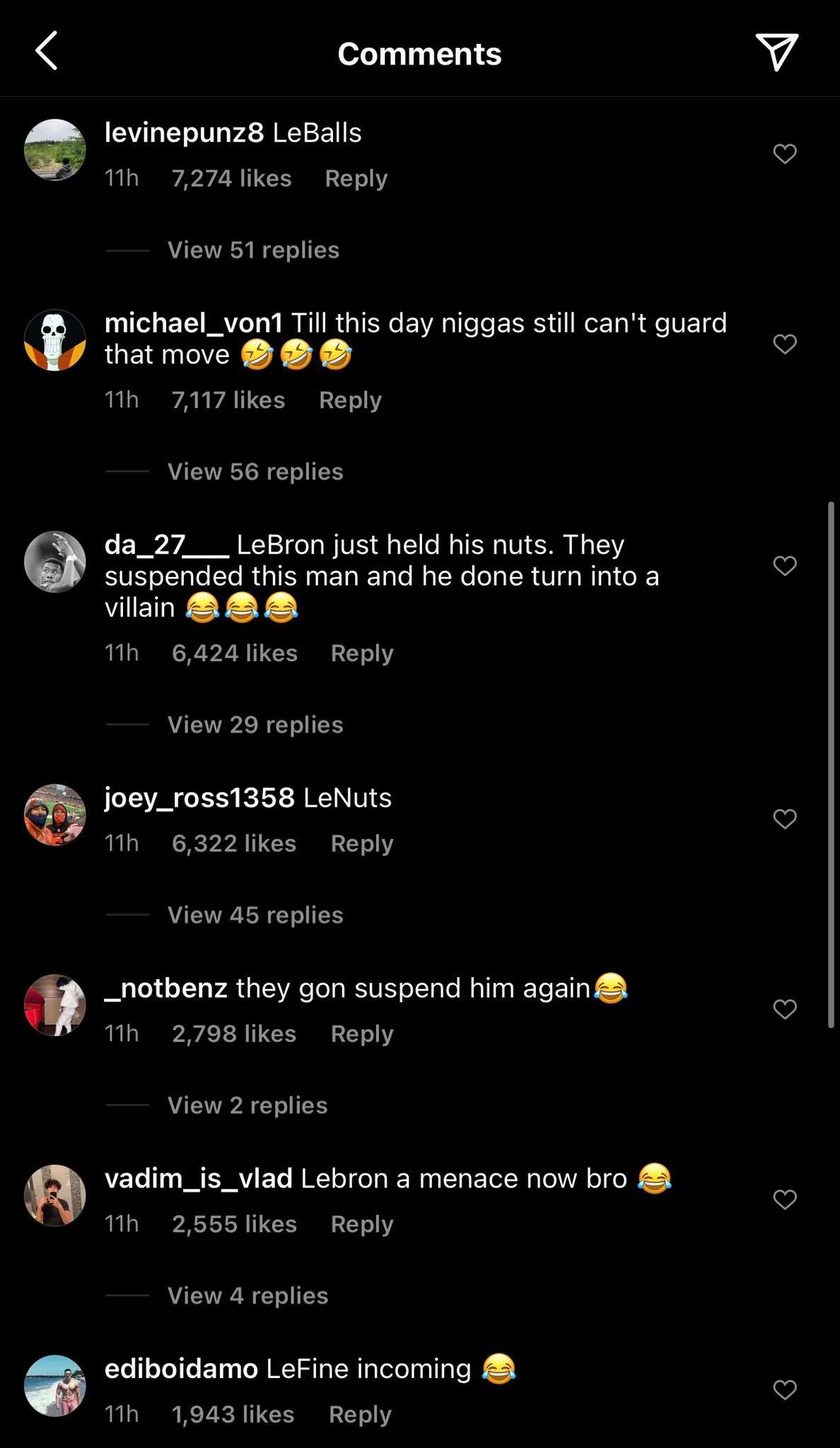The image size is (840, 1448).
Task: Open vadim_is_vlad's profile avatar
Action: pos(55,1195)
